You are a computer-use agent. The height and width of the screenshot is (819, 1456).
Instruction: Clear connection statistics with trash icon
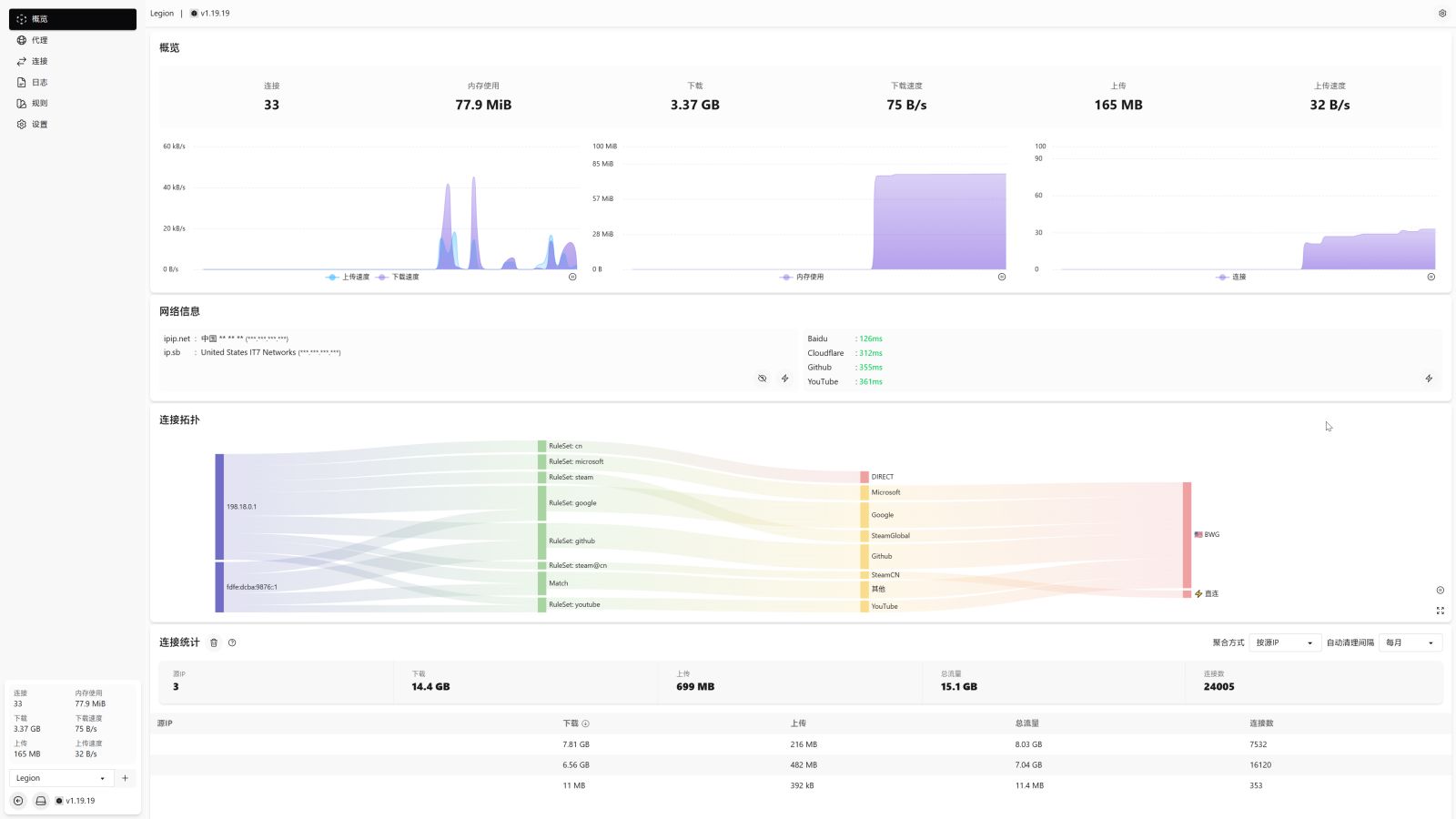pos(214,642)
